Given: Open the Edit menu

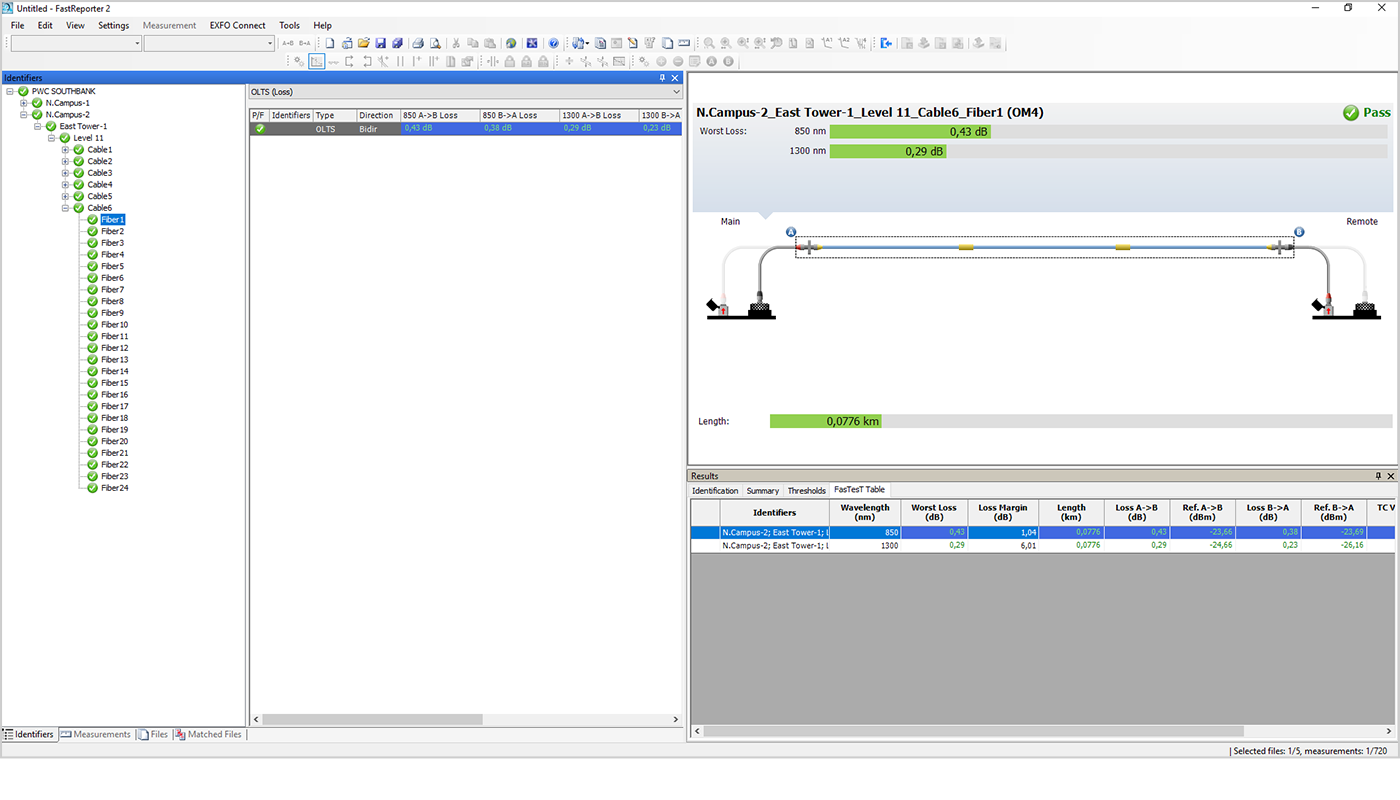Looking at the screenshot, I should click(45, 25).
